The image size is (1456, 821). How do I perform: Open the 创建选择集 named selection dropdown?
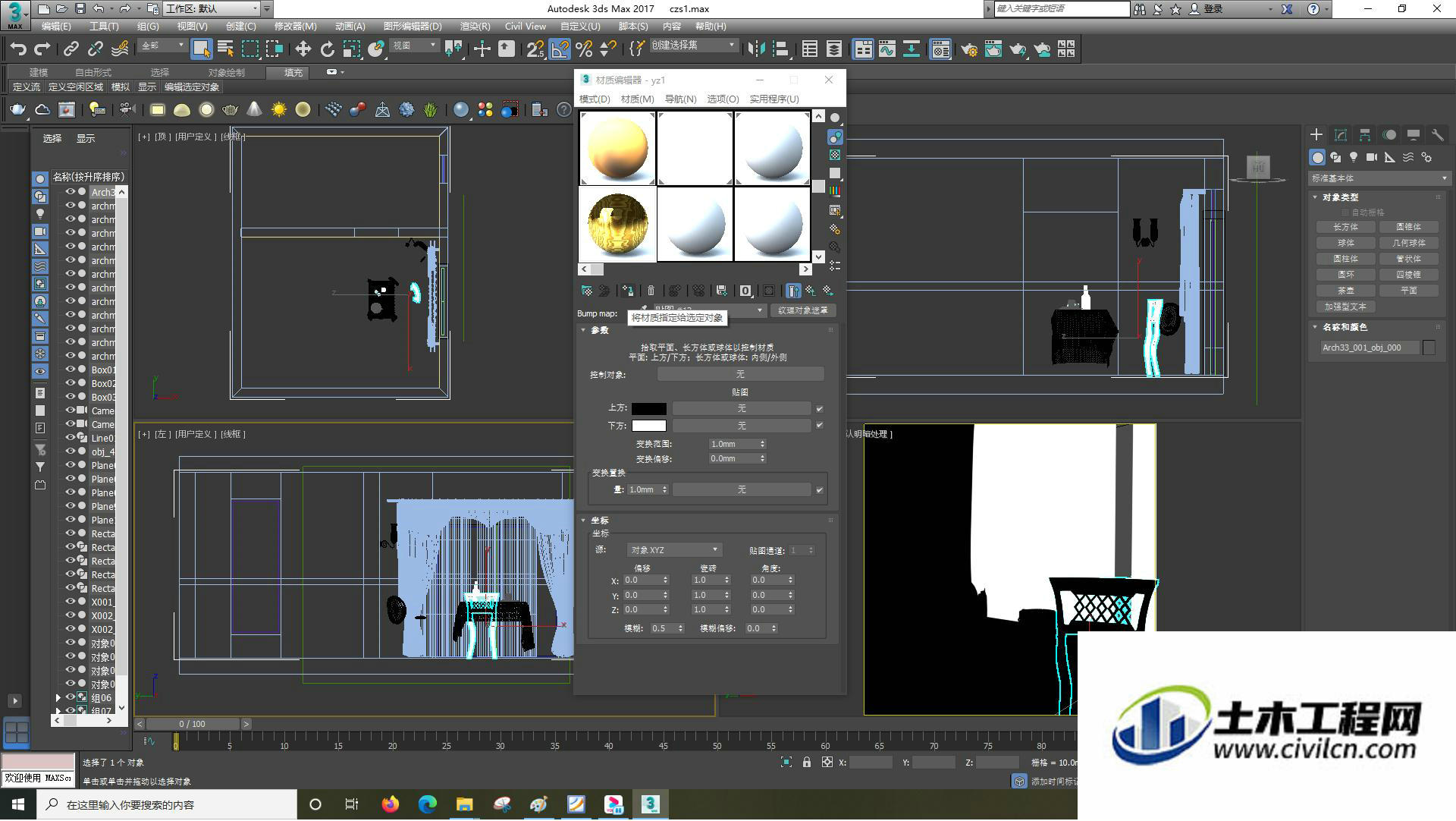[x=693, y=46]
